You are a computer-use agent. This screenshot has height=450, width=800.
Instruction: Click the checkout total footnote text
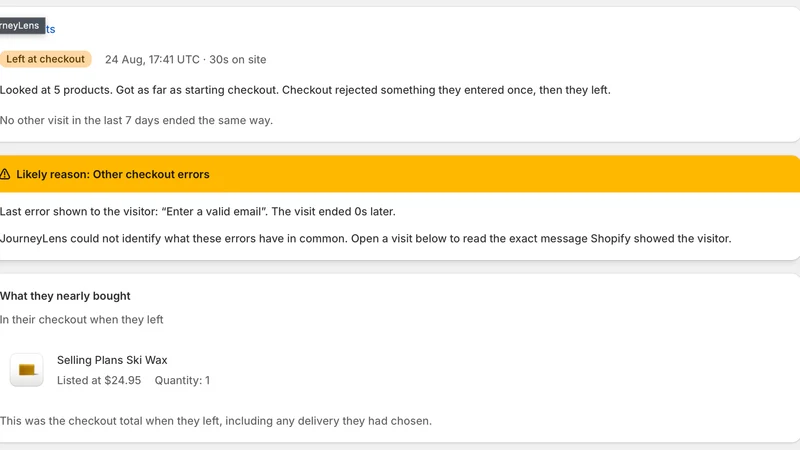click(216, 421)
